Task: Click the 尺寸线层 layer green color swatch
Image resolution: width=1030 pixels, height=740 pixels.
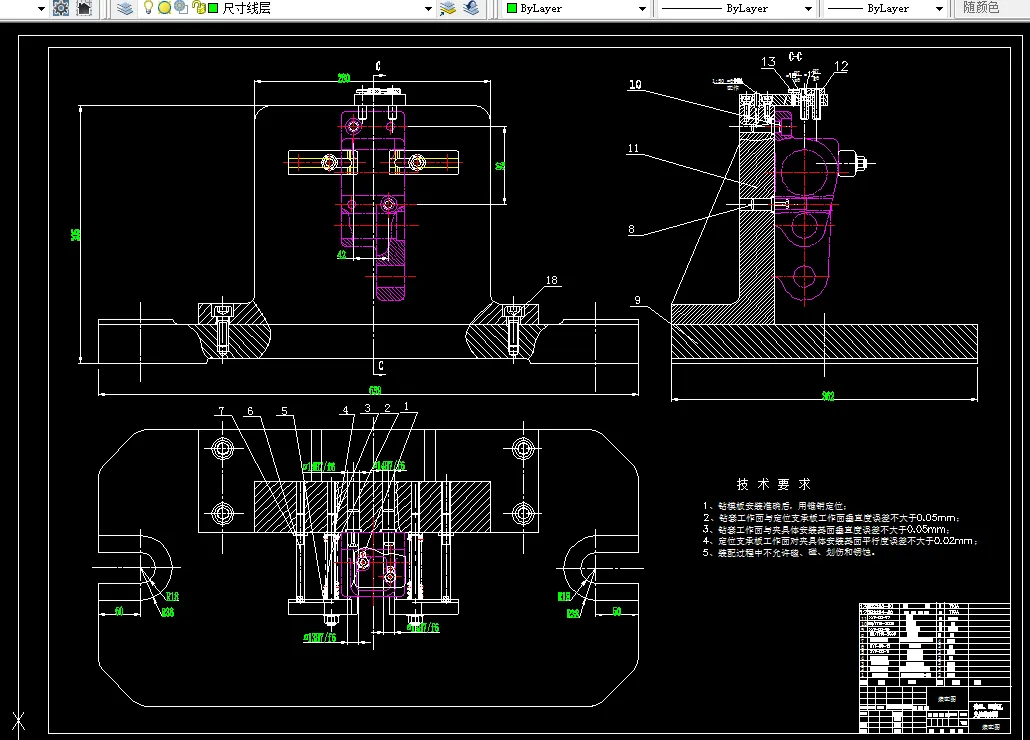Action: [213, 9]
